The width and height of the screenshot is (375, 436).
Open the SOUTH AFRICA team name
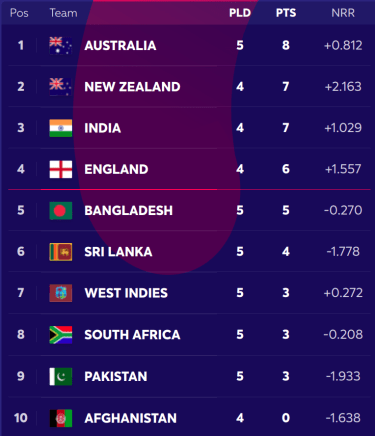132,335
